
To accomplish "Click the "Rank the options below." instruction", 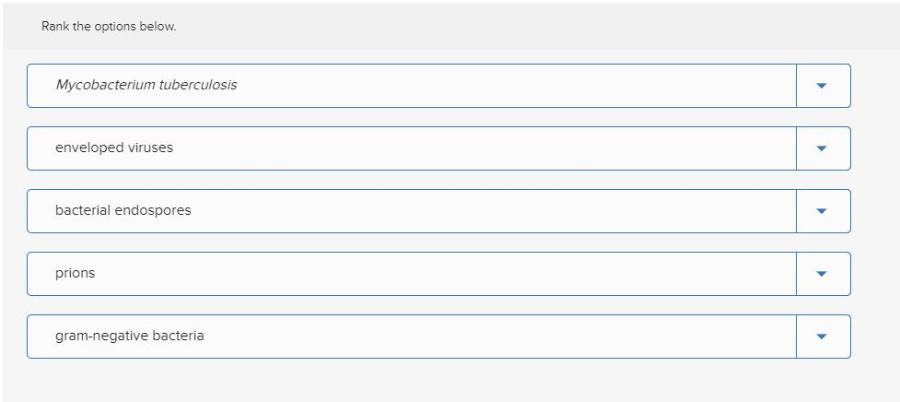I will pyautogui.click(x=108, y=26).
